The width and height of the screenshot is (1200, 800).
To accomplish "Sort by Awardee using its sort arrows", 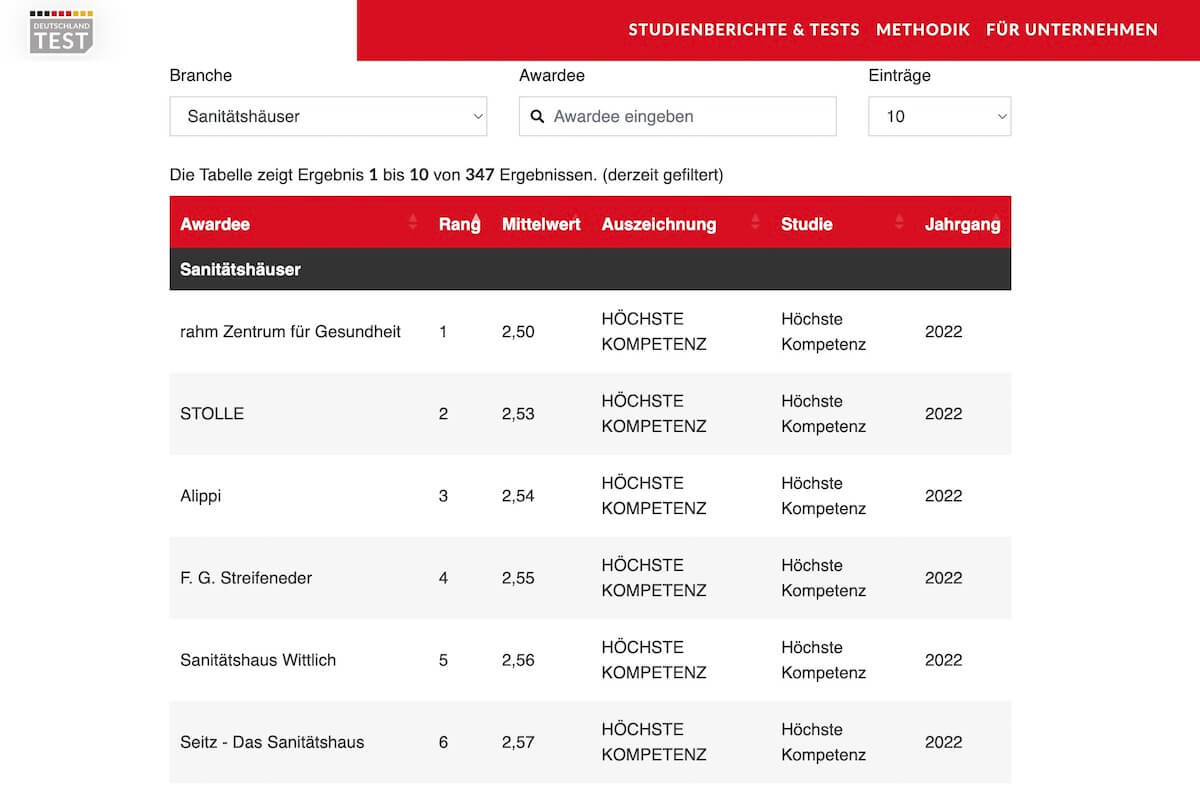I will pyautogui.click(x=413, y=222).
